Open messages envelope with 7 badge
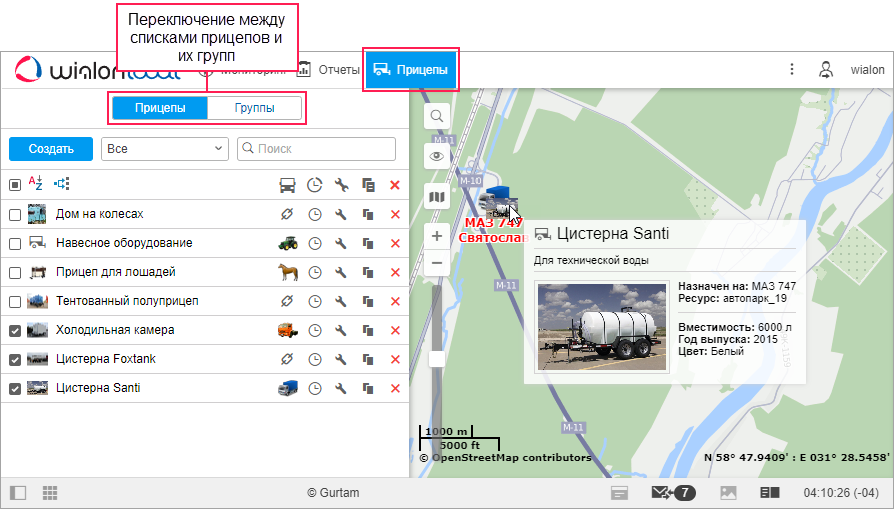 pos(673,493)
